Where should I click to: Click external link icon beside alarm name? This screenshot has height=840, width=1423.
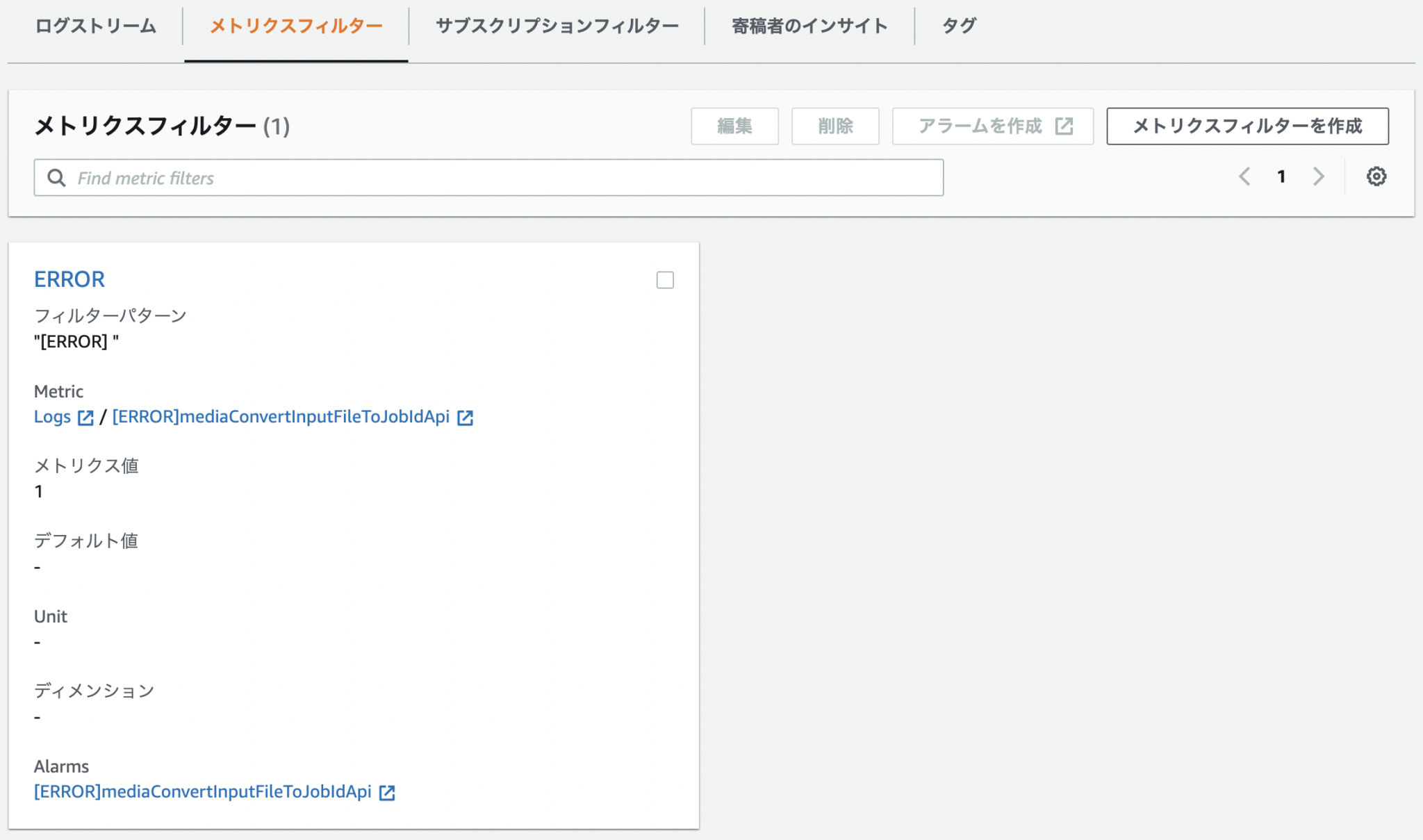[387, 793]
